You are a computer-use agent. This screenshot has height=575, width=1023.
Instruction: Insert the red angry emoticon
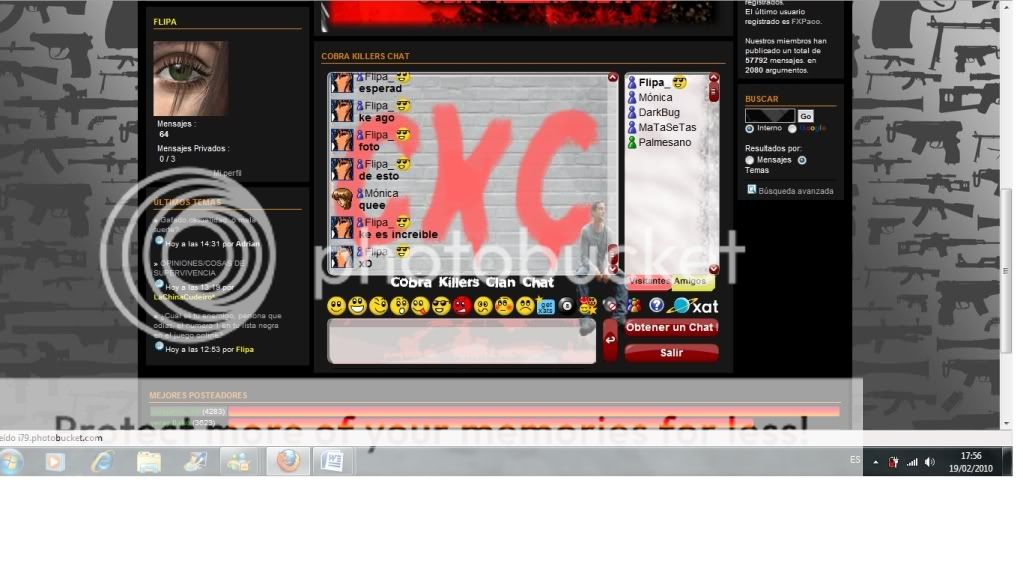click(x=462, y=306)
